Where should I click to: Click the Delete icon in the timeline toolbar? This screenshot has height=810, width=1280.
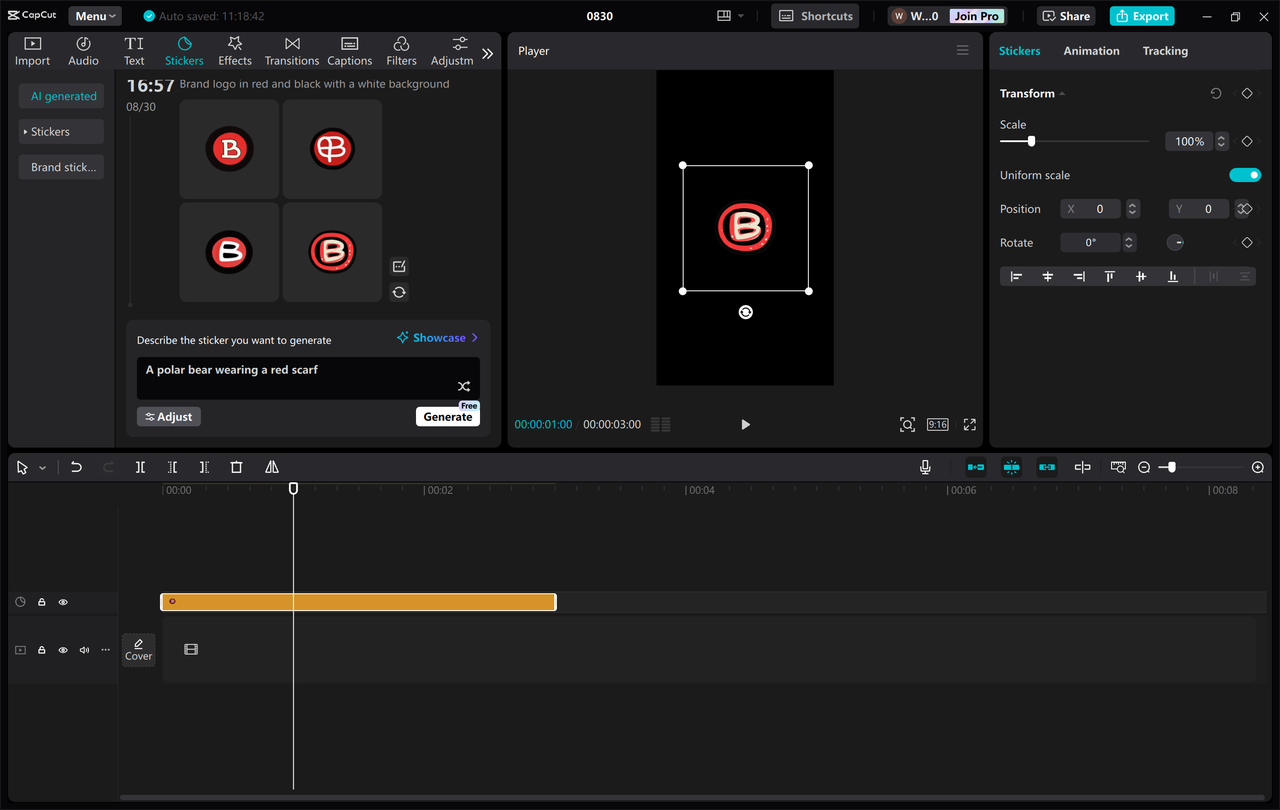[x=236, y=466]
